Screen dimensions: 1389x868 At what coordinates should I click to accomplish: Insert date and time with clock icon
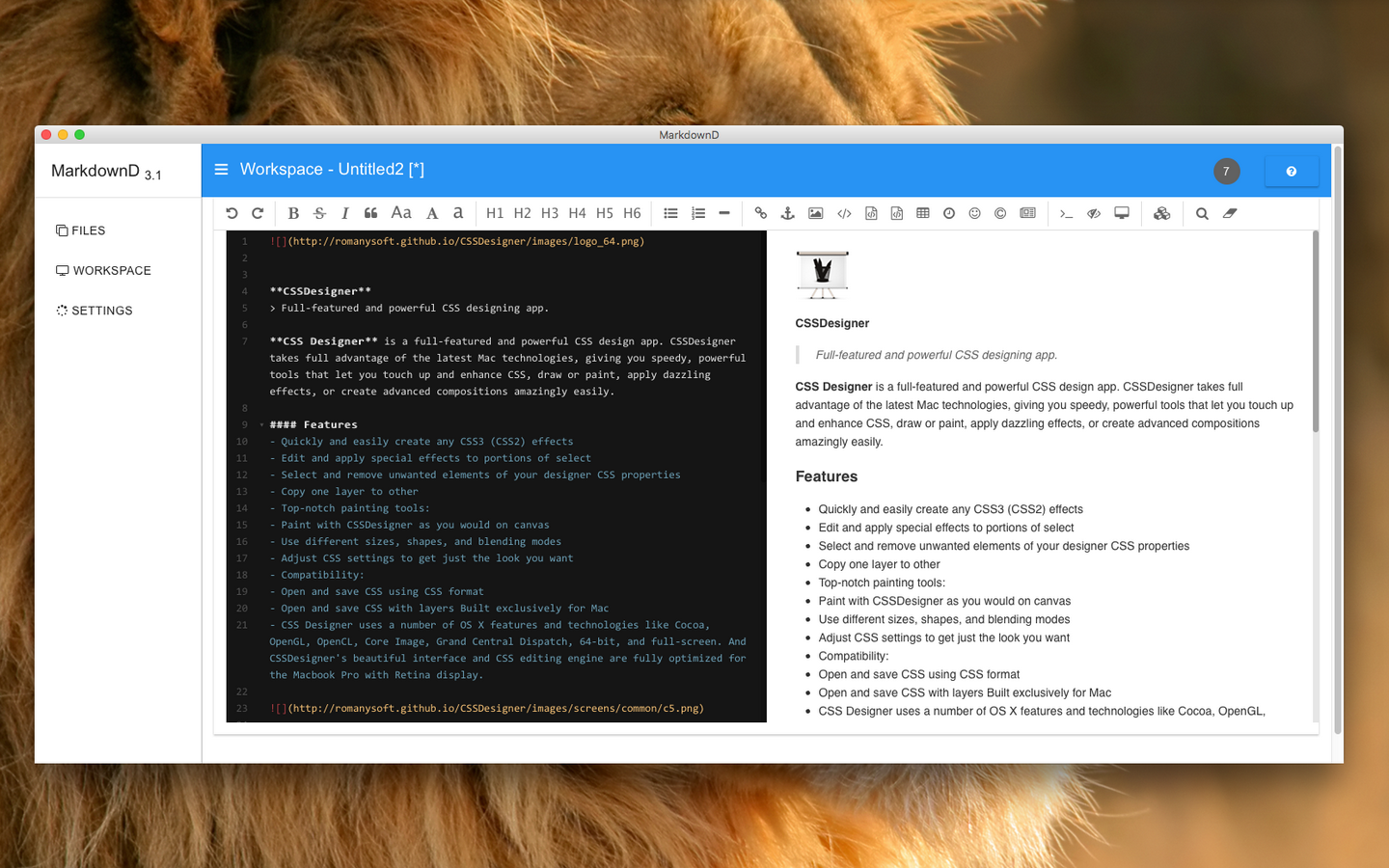949,213
